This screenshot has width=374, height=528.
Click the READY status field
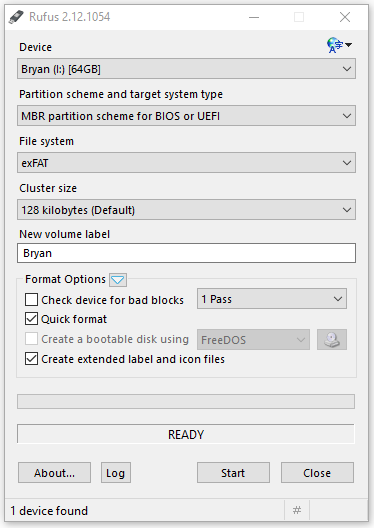[x=186, y=434]
